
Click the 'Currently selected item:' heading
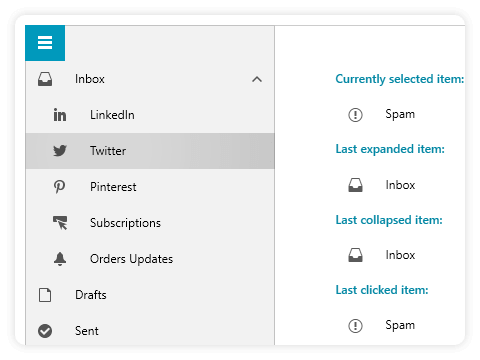pos(400,79)
